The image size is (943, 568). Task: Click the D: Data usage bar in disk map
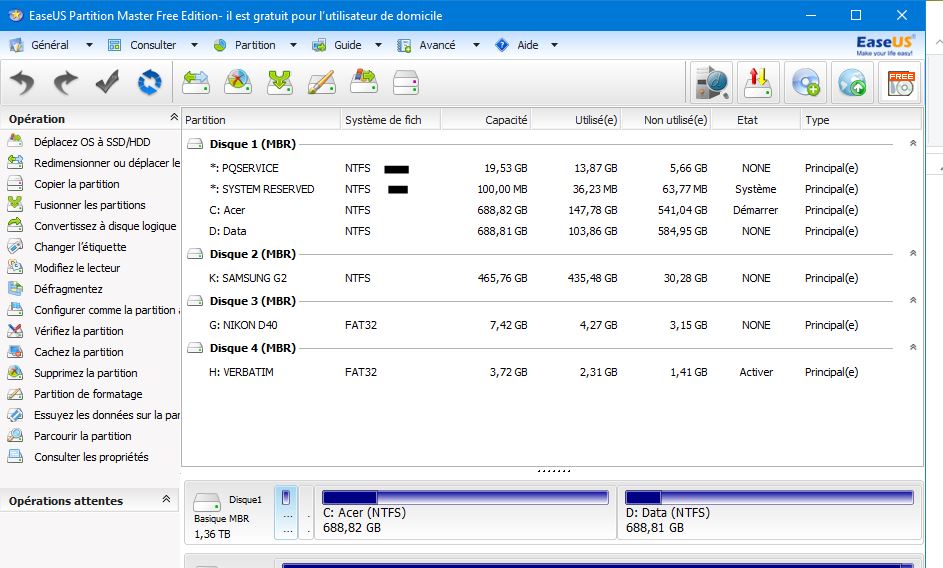click(769, 497)
